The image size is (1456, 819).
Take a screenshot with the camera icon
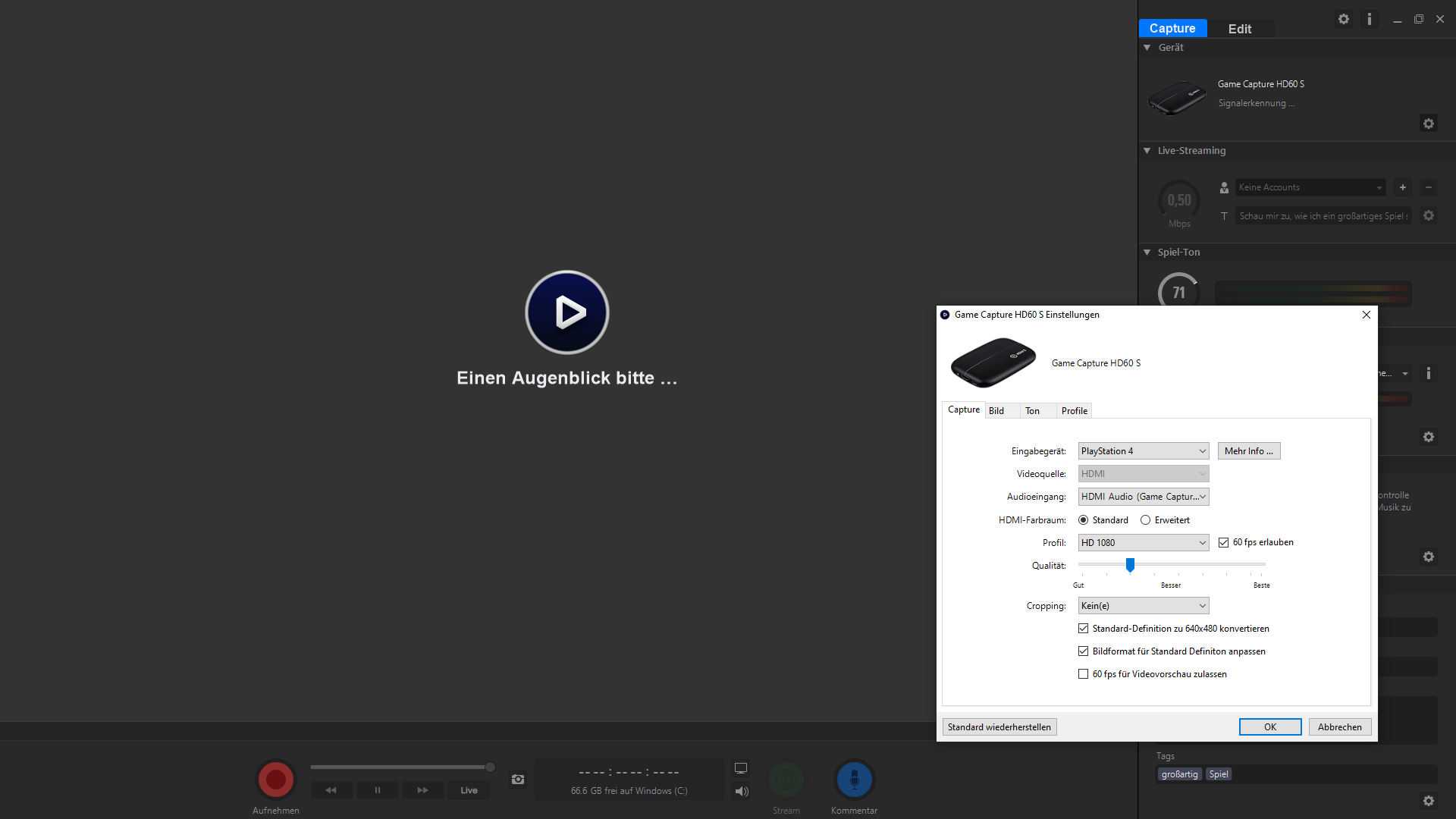(x=518, y=780)
